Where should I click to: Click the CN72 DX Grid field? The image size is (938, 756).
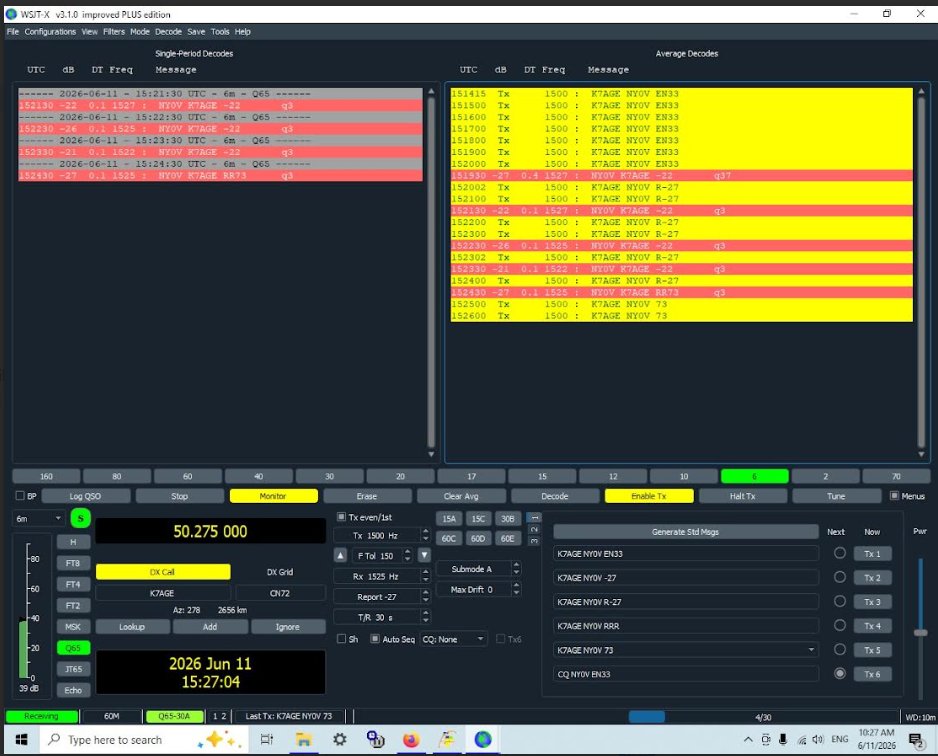[x=280, y=593]
